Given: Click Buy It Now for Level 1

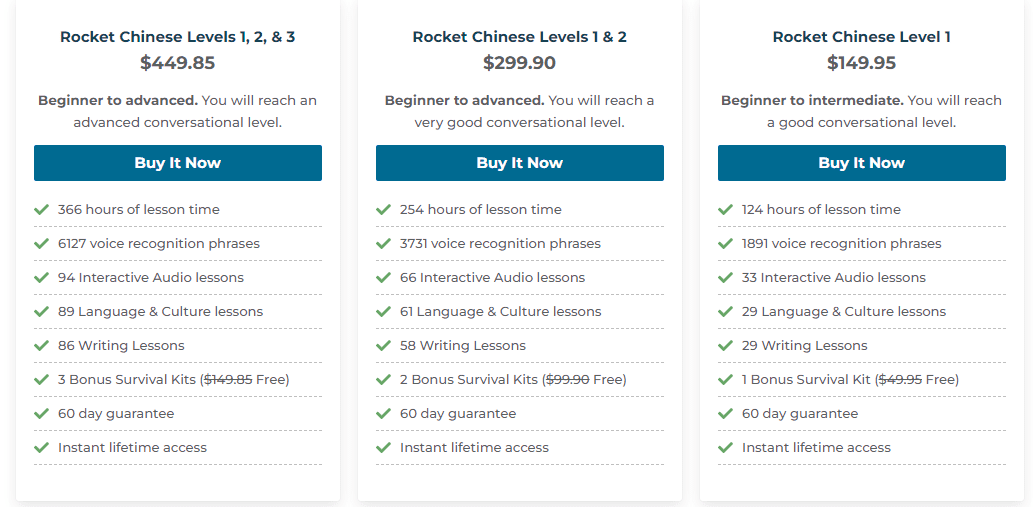Looking at the screenshot, I should (861, 163).
